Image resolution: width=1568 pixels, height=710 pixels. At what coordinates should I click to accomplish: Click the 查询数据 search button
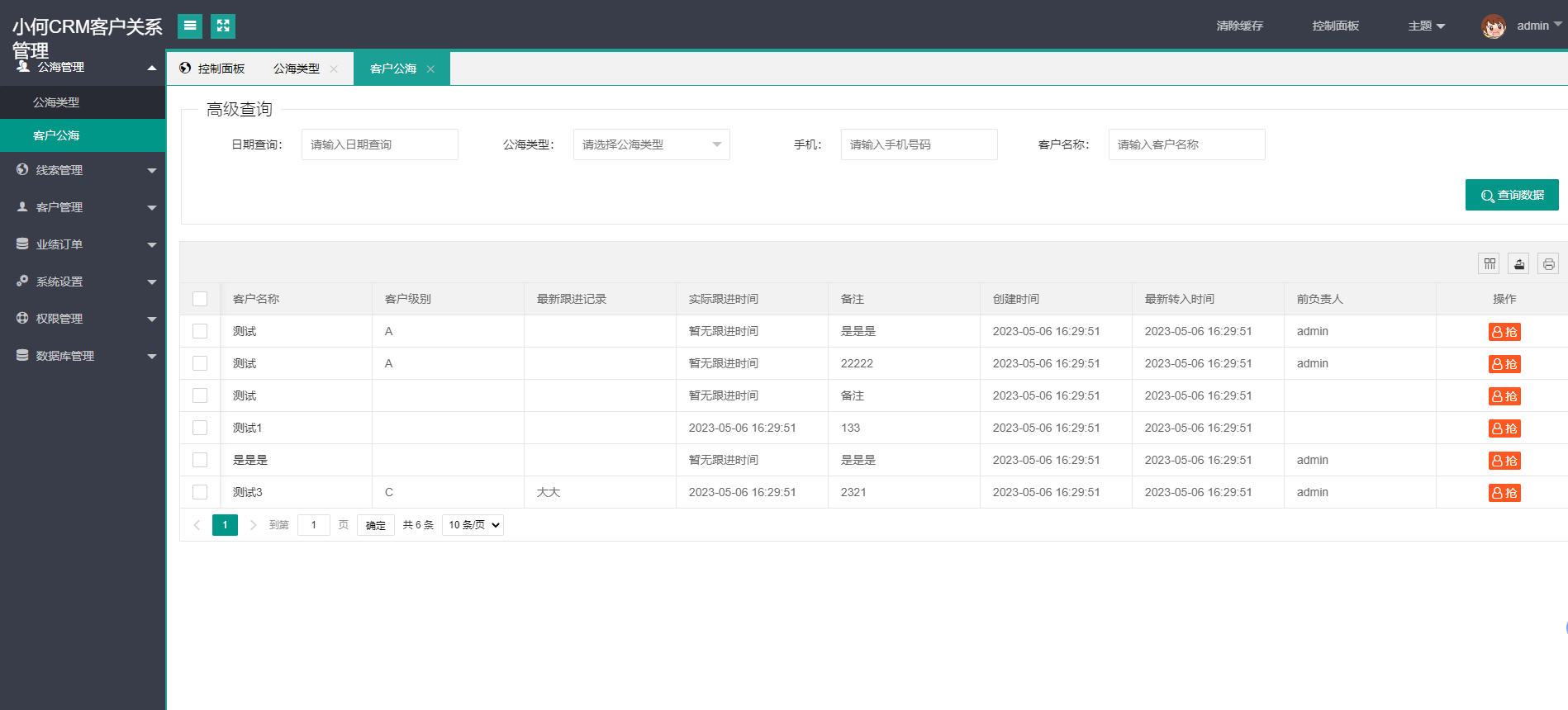coord(1512,195)
